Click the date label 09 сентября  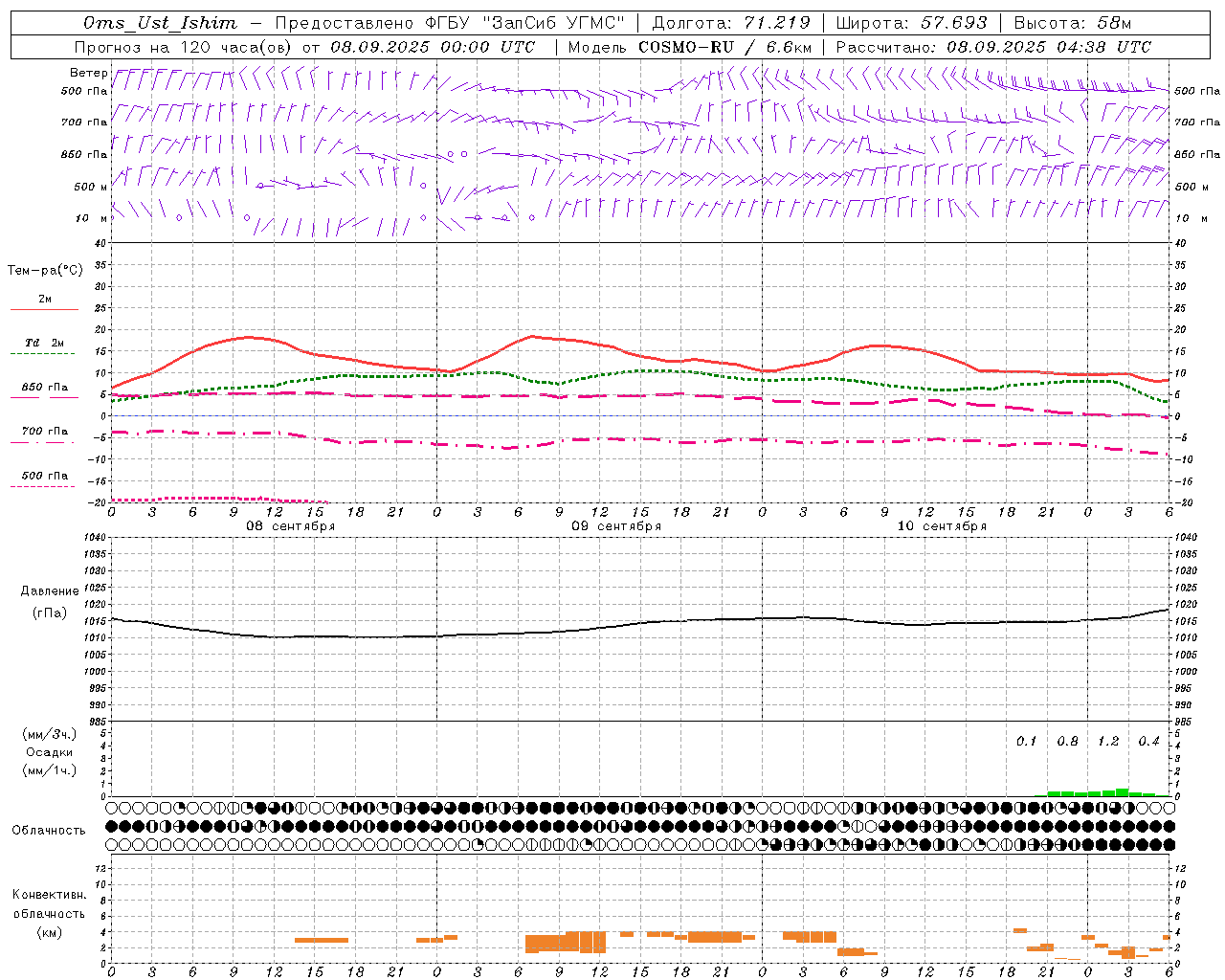[616, 525]
